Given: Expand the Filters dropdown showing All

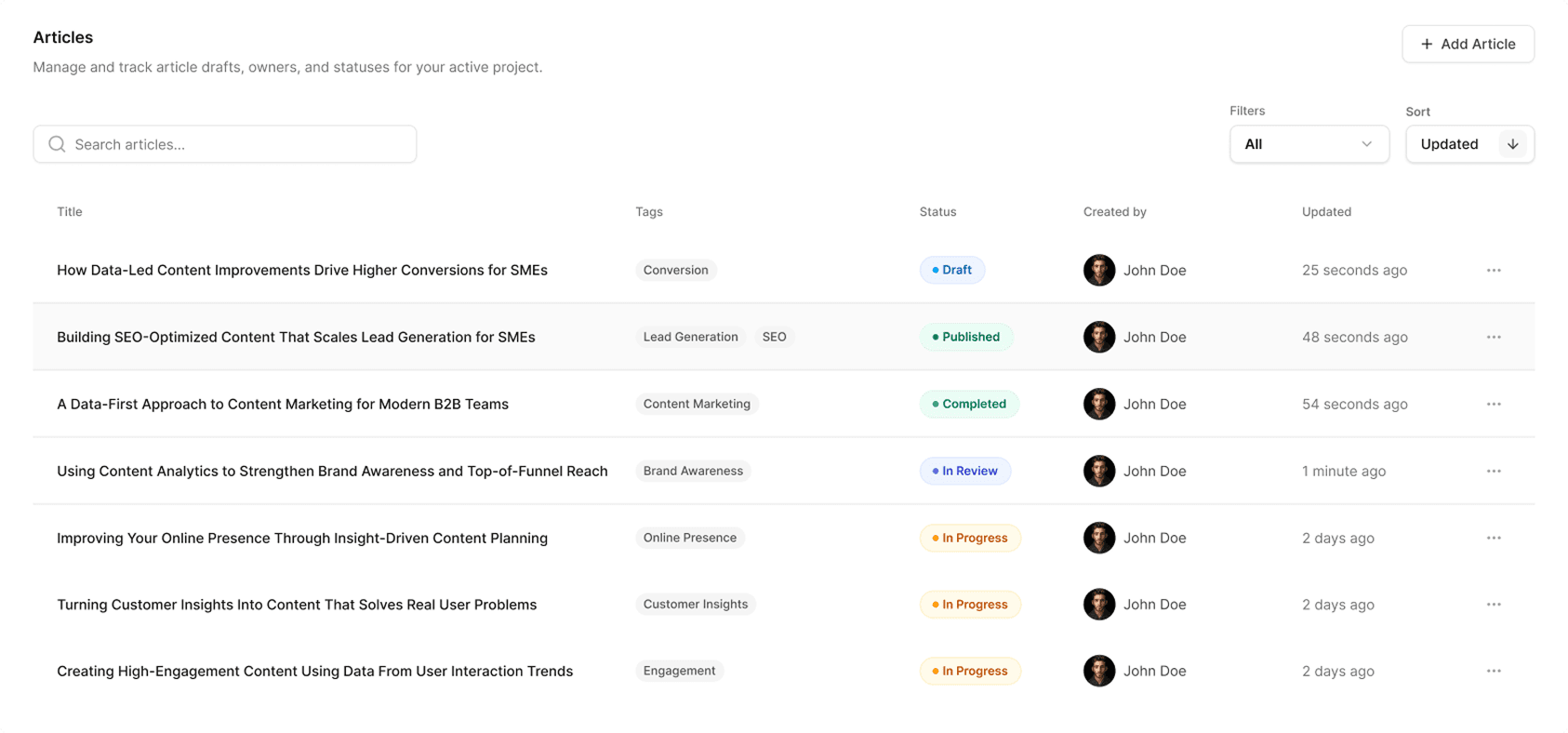Looking at the screenshot, I should coord(1308,144).
